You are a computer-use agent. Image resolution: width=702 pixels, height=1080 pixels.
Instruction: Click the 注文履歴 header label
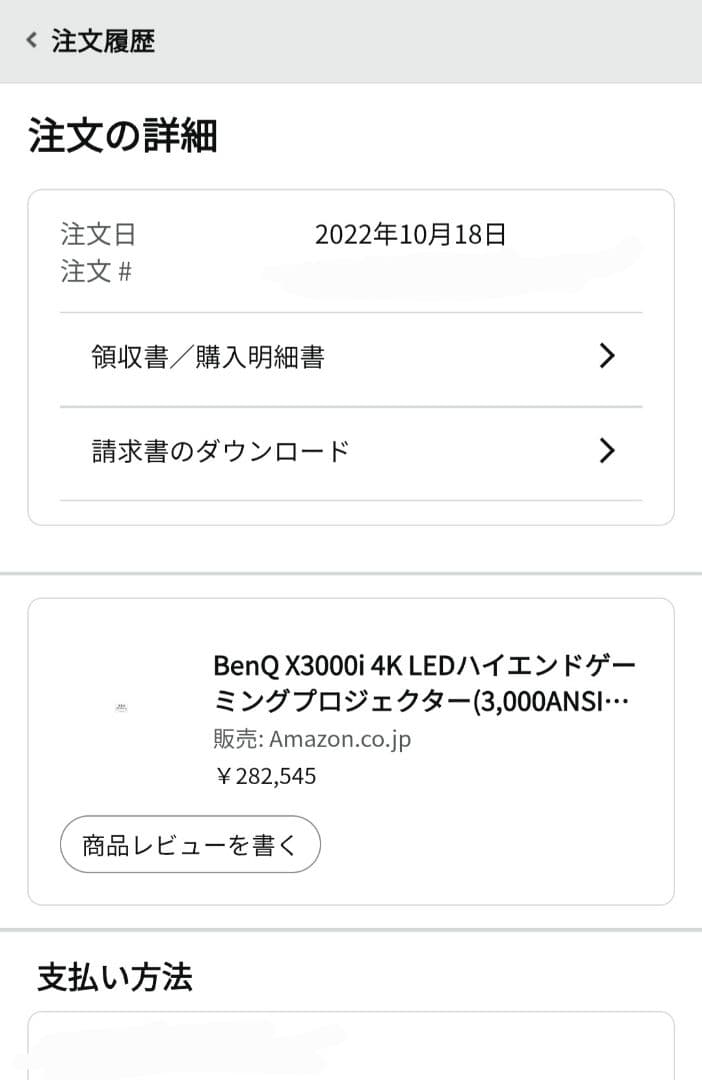tap(107, 42)
